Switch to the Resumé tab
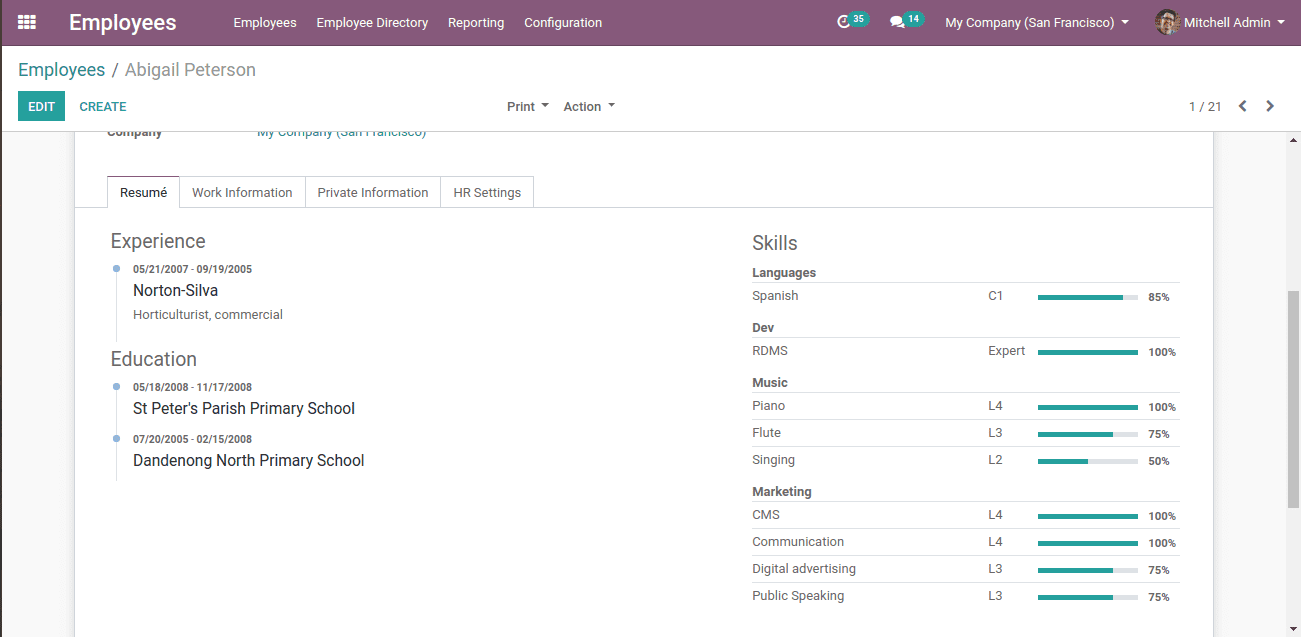 point(143,192)
